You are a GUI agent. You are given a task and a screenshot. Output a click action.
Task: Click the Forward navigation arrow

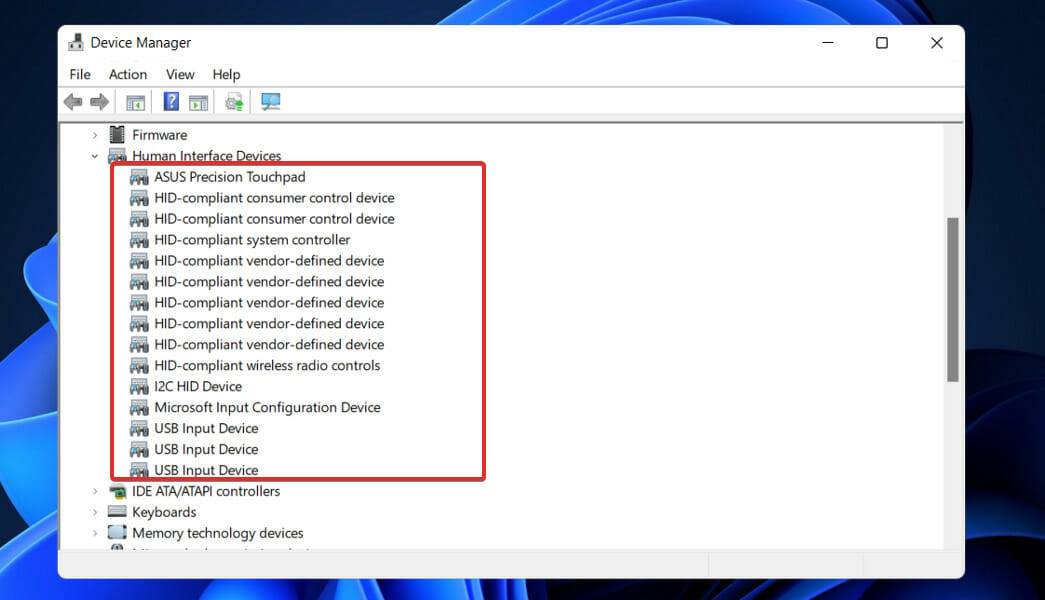pyautogui.click(x=97, y=101)
